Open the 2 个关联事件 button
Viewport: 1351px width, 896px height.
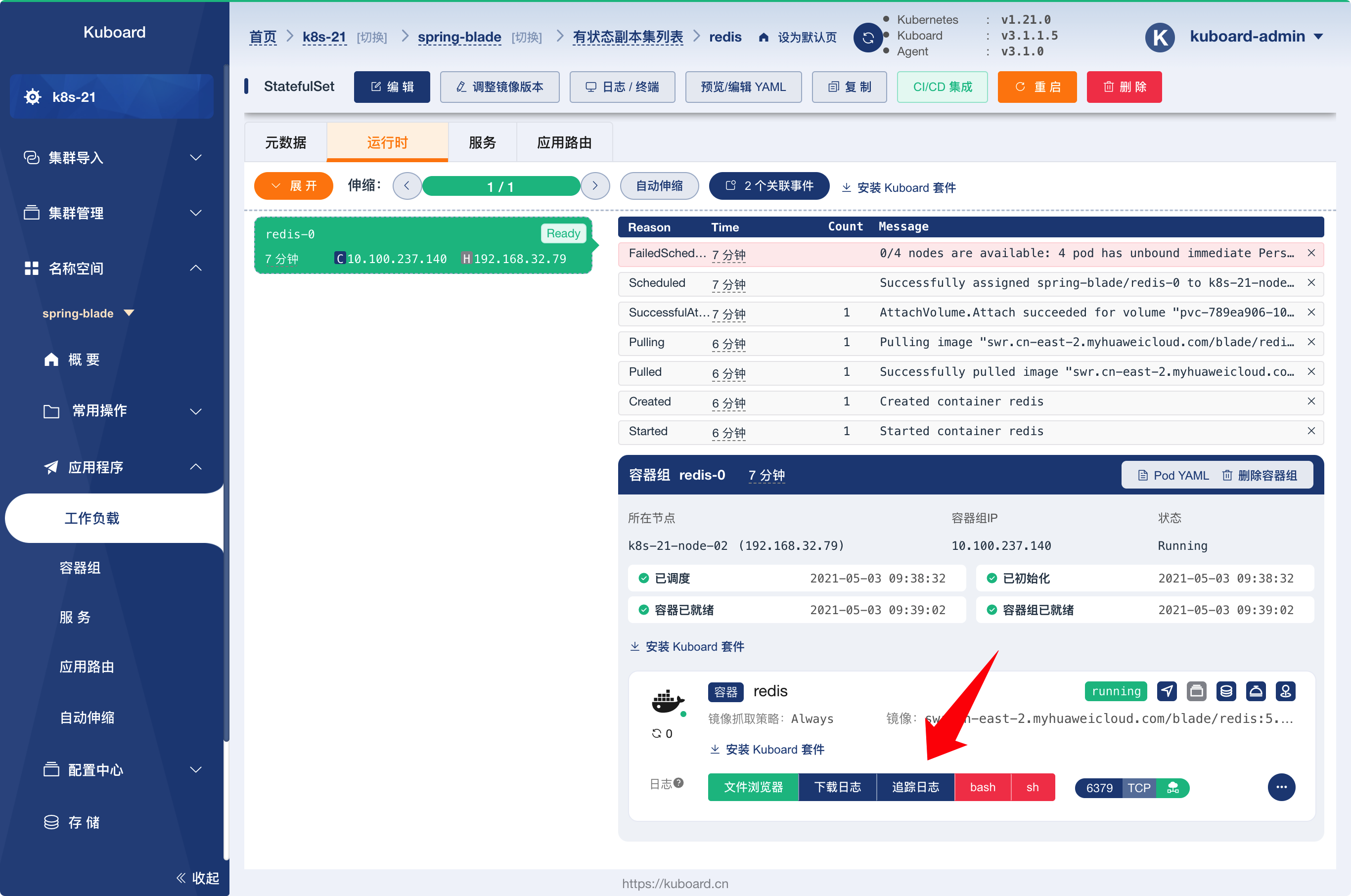(769, 186)
